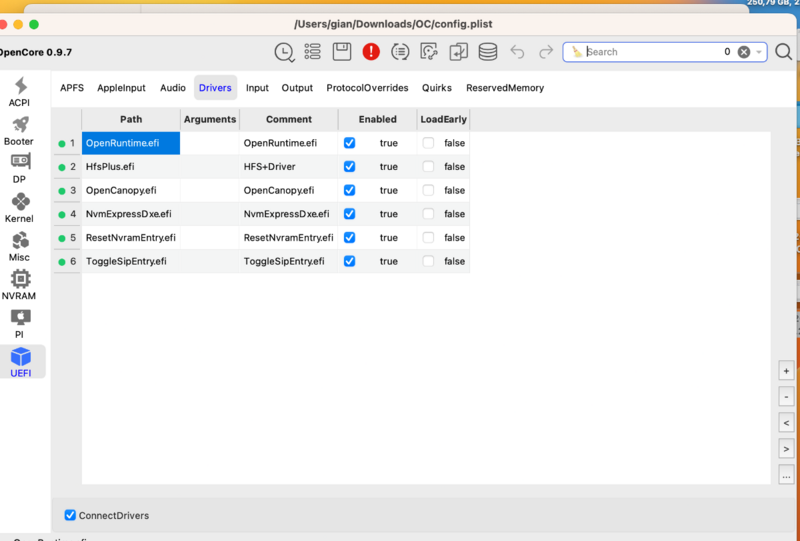Check LoadEarly for OpenCanopy.efi
Viewport: 800px width, 541px height.
tap(429, 190)
